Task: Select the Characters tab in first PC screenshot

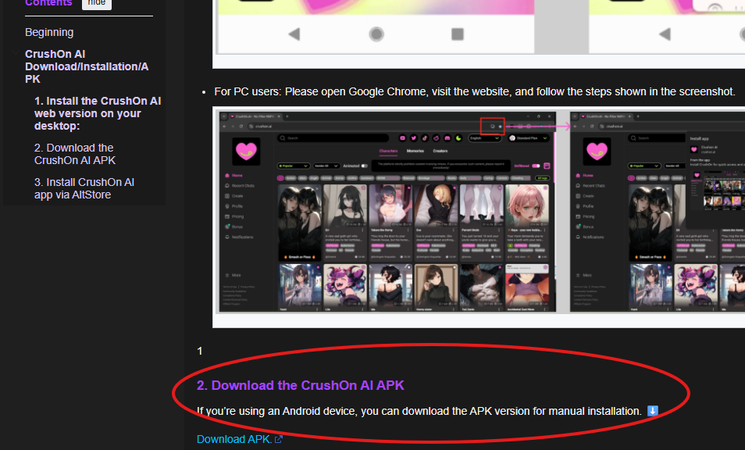Action: (x=388, y=151)
